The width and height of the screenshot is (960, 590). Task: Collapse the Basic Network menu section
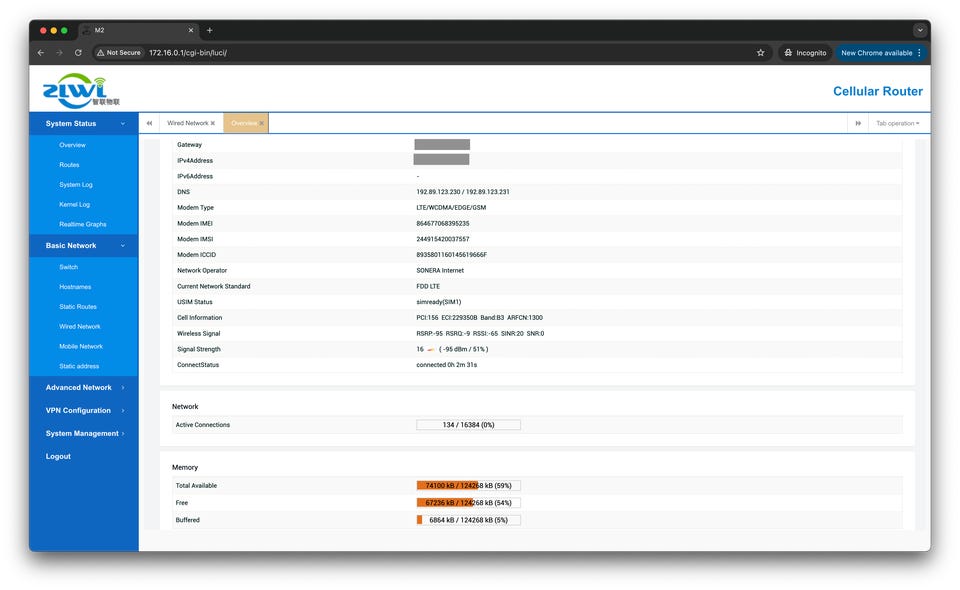(84, 245)
